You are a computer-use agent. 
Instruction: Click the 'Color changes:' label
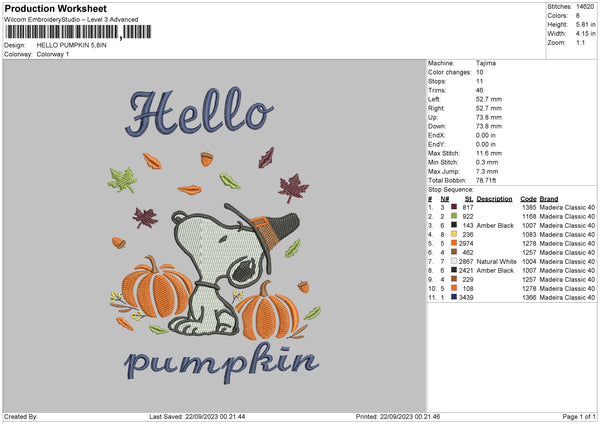tap(450, 72)
